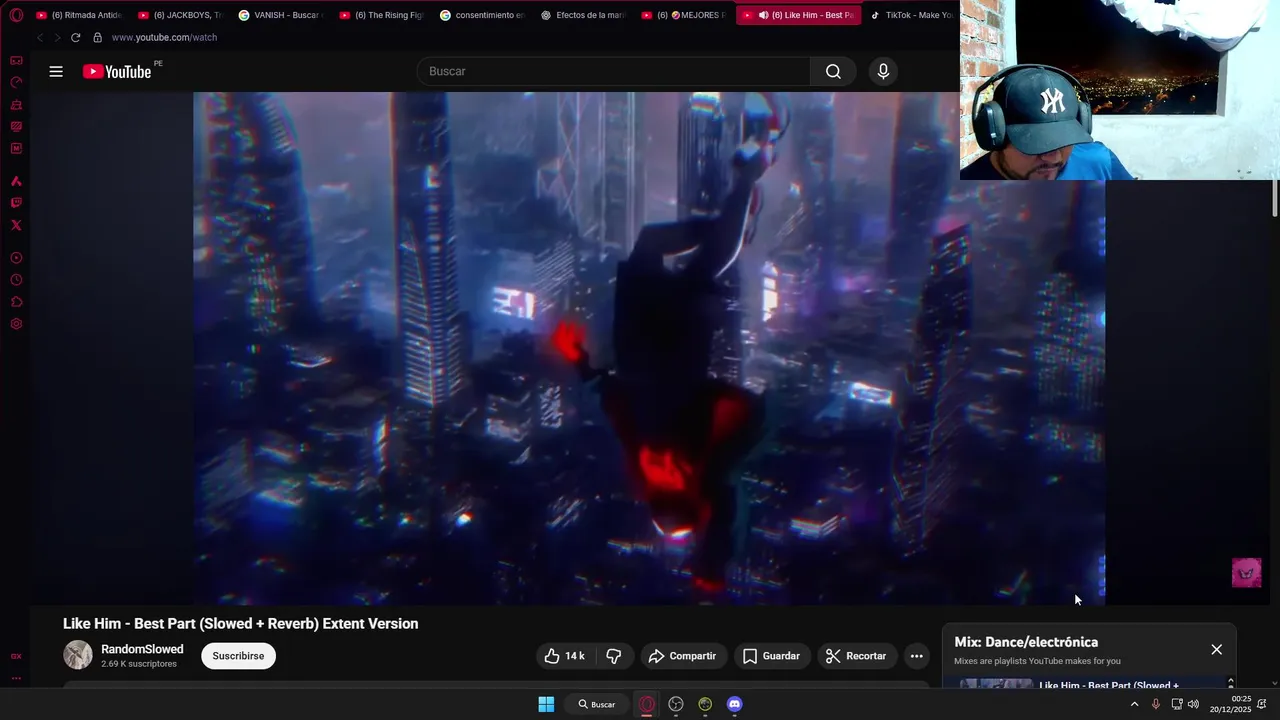Open more actions three-dots menu under video
Screen dimensions: 1280x720
coord(916,656)
